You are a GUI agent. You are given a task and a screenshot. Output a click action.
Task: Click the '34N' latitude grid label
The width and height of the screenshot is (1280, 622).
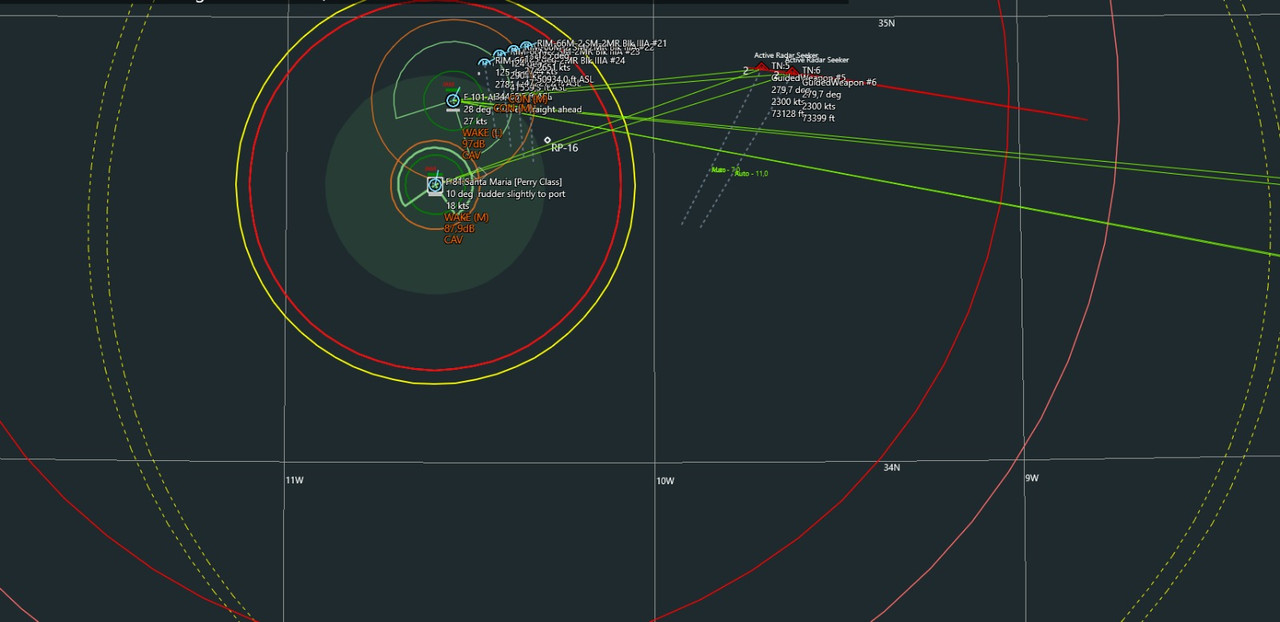tap(892, 467)
